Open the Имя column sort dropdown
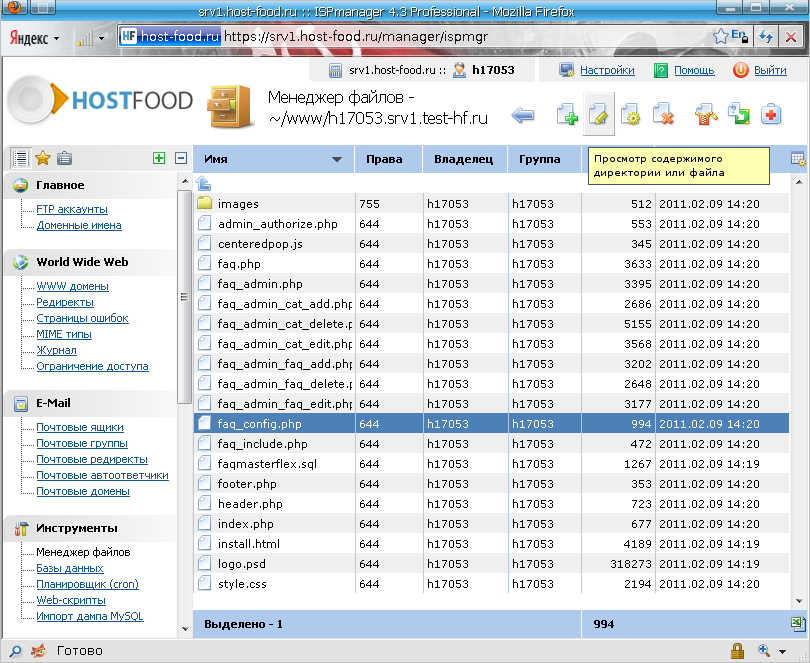 [341, 159]
